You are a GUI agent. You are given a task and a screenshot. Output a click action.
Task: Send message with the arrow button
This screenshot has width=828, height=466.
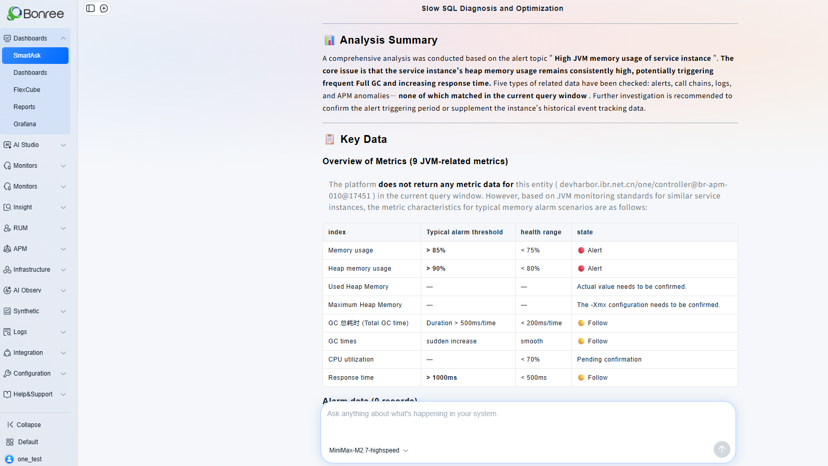click(x=721, y=449)
